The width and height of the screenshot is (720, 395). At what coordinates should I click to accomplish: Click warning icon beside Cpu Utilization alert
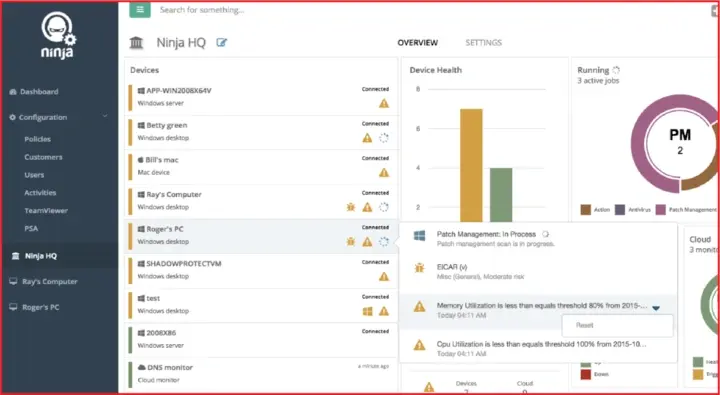click(419, 345)
